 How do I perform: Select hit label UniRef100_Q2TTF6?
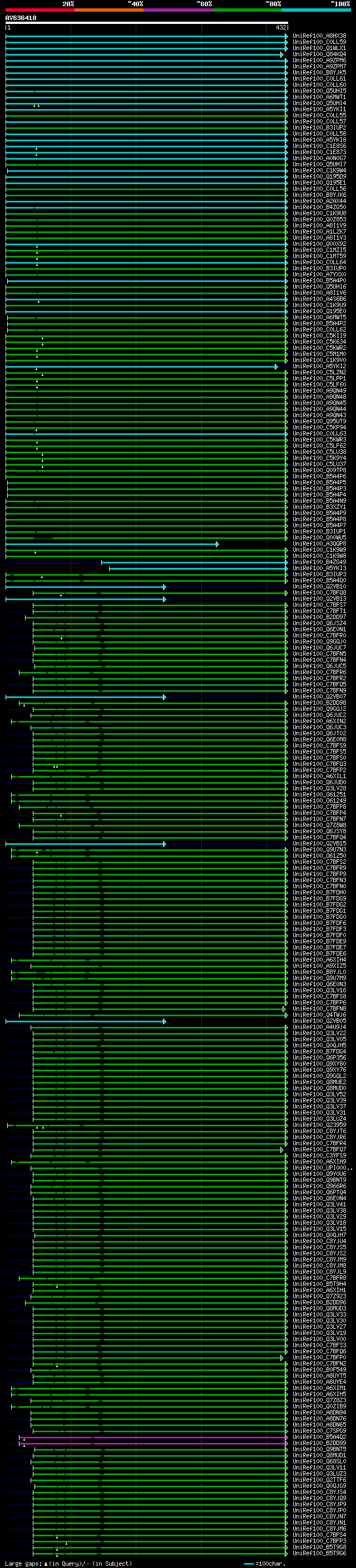319,1480
